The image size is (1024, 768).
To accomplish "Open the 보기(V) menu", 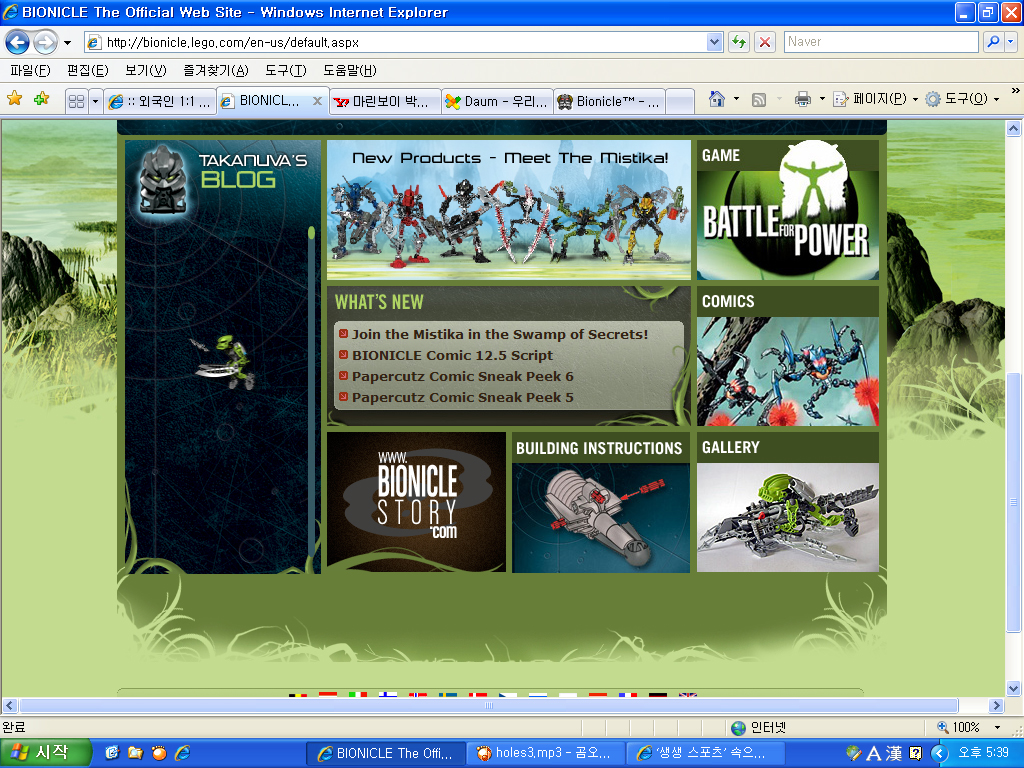I will [146, 70].
